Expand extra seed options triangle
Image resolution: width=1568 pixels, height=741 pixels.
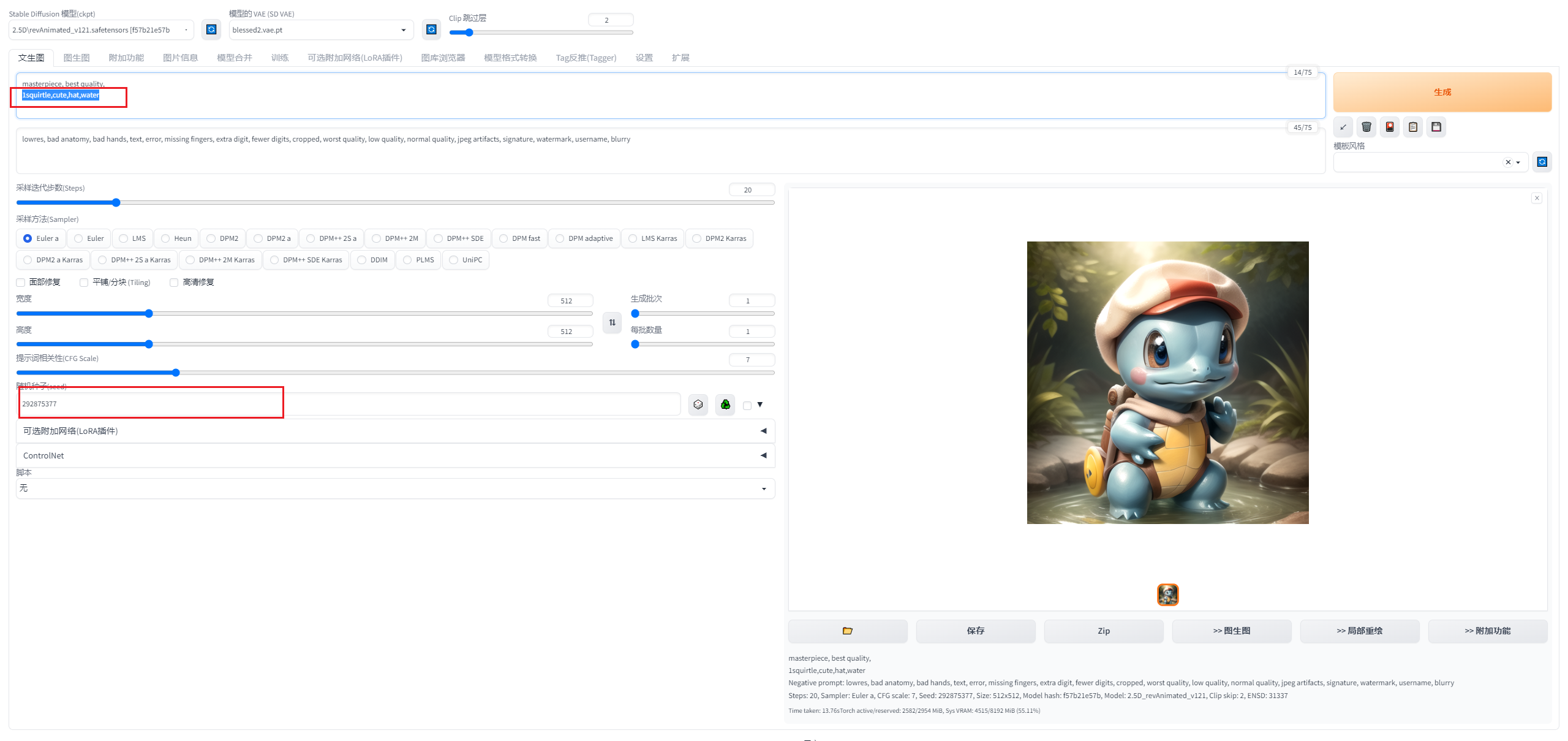pyautogui.click(x=760, y=405)
